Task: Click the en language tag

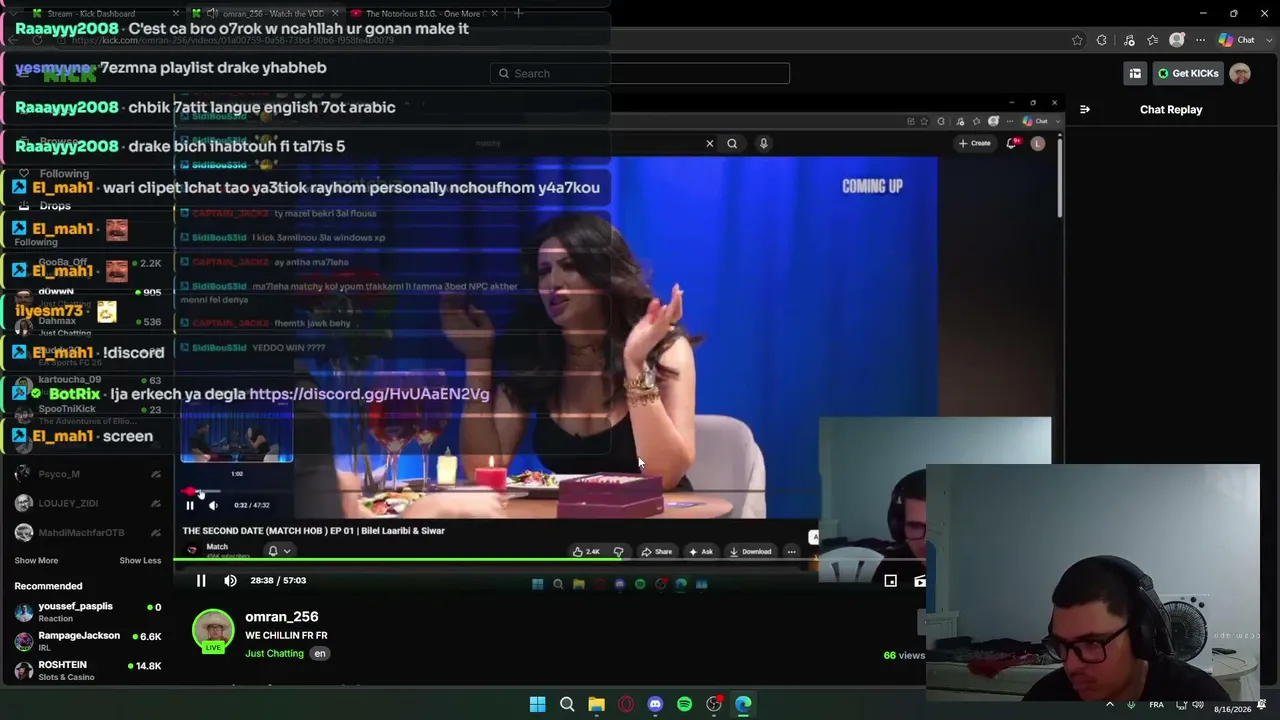Action: click(x=320, y=653)
